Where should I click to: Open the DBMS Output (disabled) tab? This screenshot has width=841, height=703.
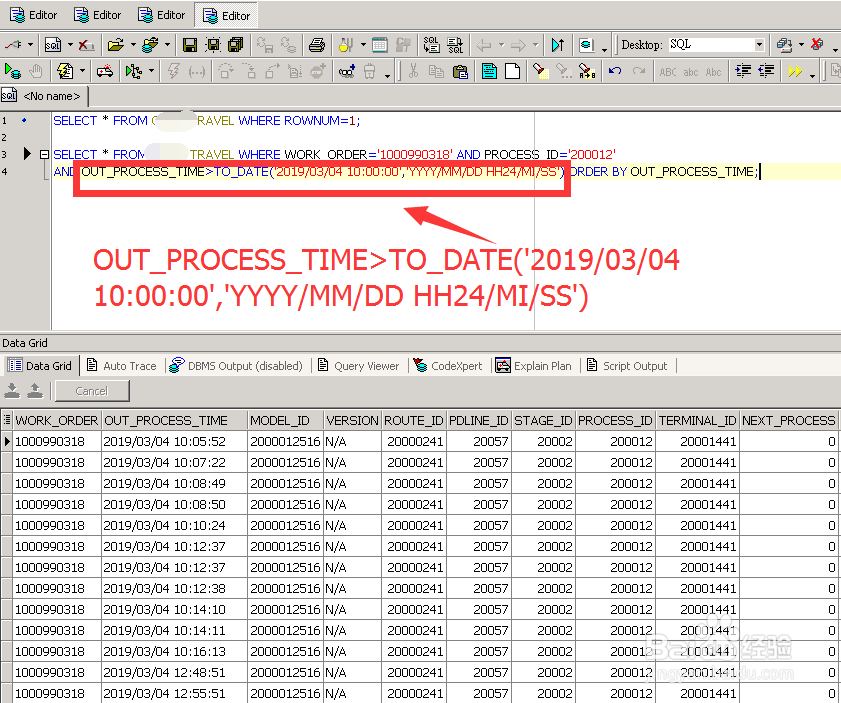coord(235,366)
